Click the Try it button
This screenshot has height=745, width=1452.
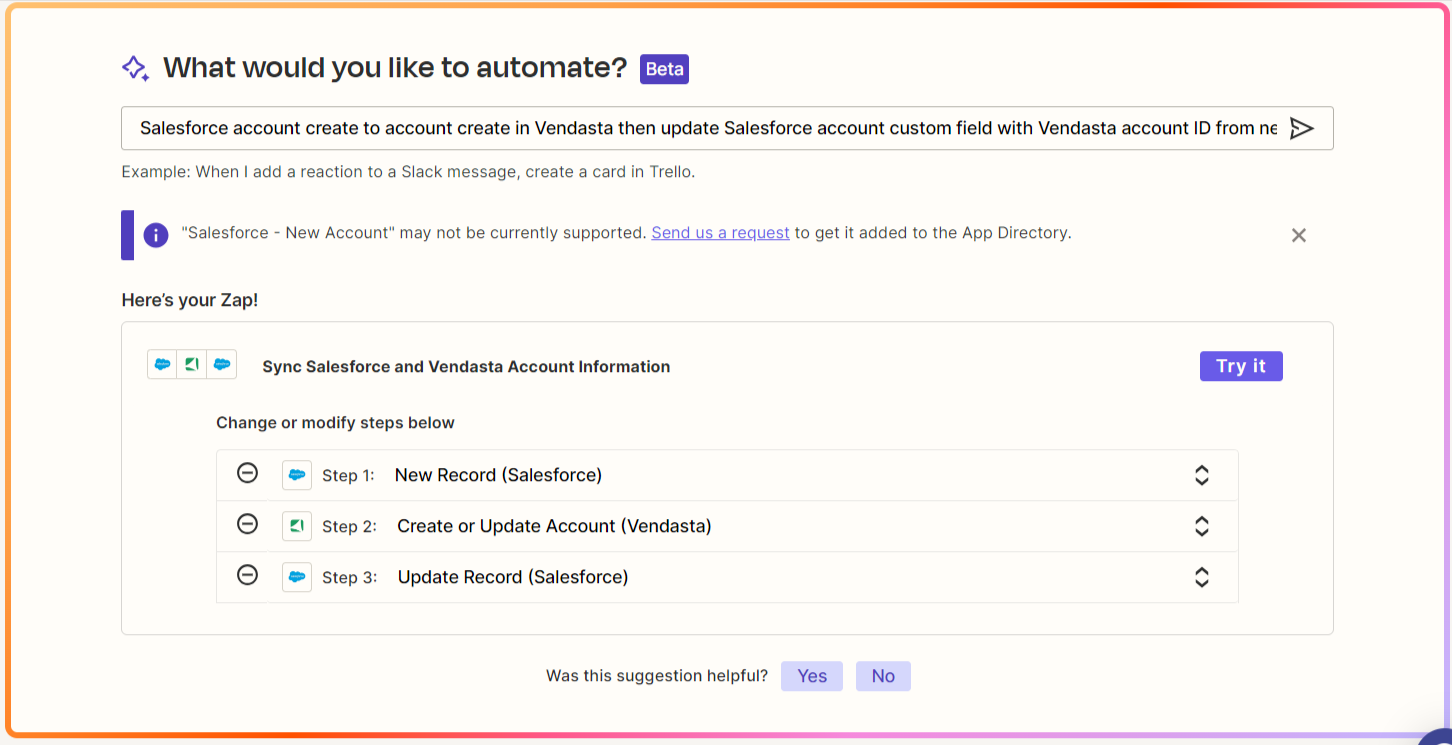pyautogui.click(x=1241, y=366)
